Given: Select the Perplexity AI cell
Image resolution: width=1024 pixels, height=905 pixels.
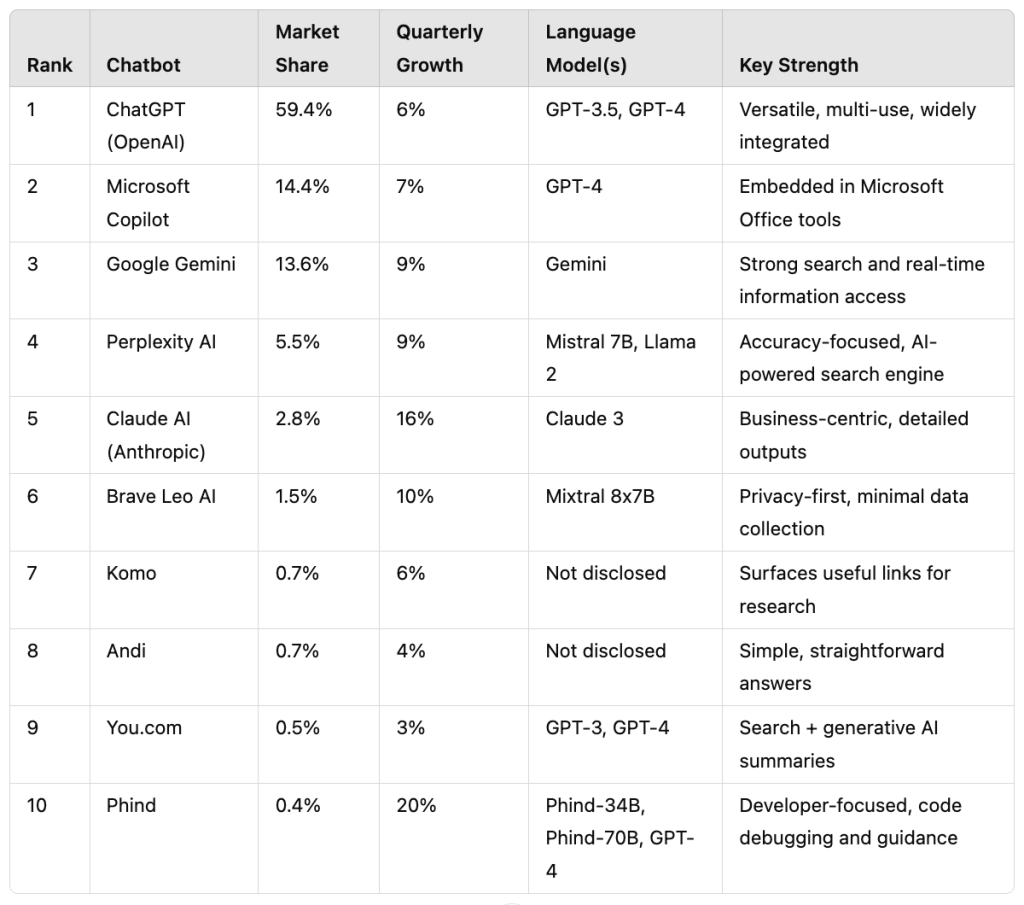Looking at the screenshot, I should click(161, 342).
